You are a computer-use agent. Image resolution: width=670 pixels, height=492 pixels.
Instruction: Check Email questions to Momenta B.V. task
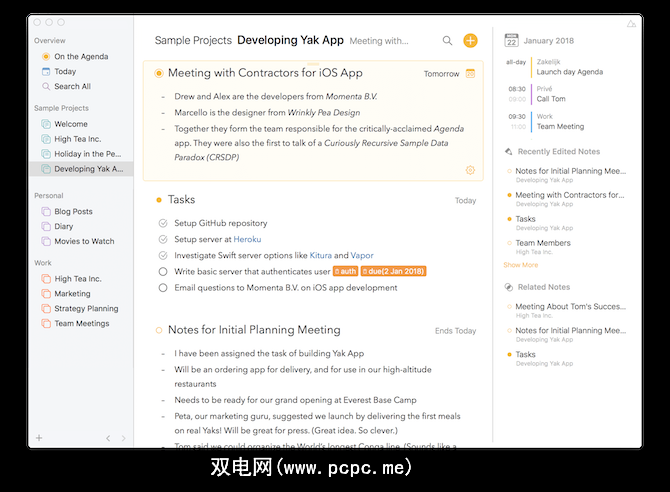[x=163, y=288]
